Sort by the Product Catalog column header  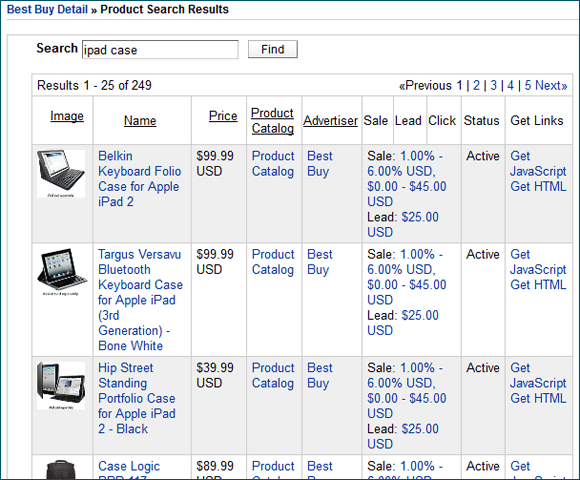[273, 121]
